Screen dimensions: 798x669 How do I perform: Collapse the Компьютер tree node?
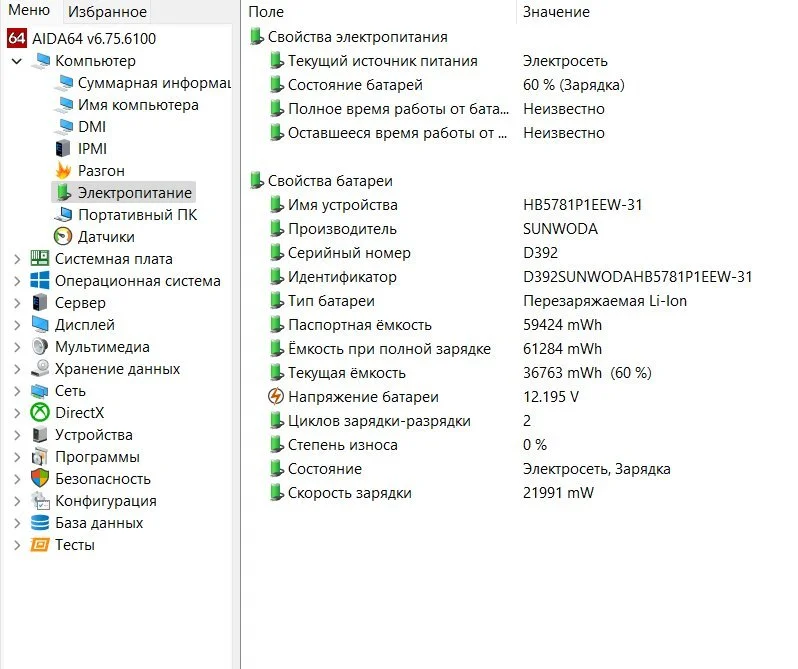[16, 61]
